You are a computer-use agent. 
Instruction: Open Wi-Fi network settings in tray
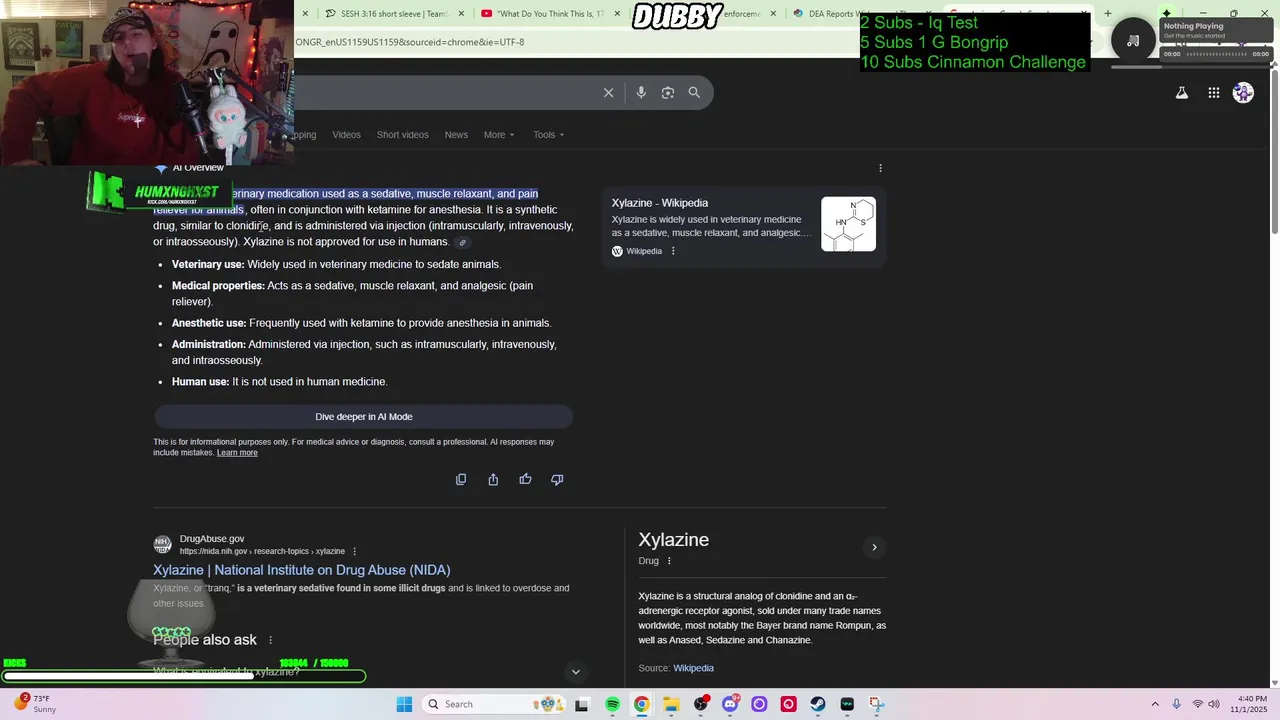point(1197,704)
